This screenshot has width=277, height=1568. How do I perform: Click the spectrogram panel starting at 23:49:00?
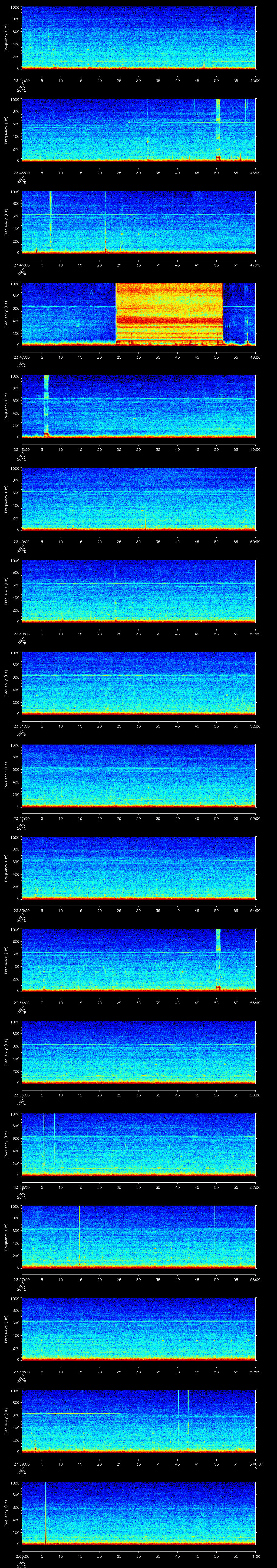tap(138, 499)
